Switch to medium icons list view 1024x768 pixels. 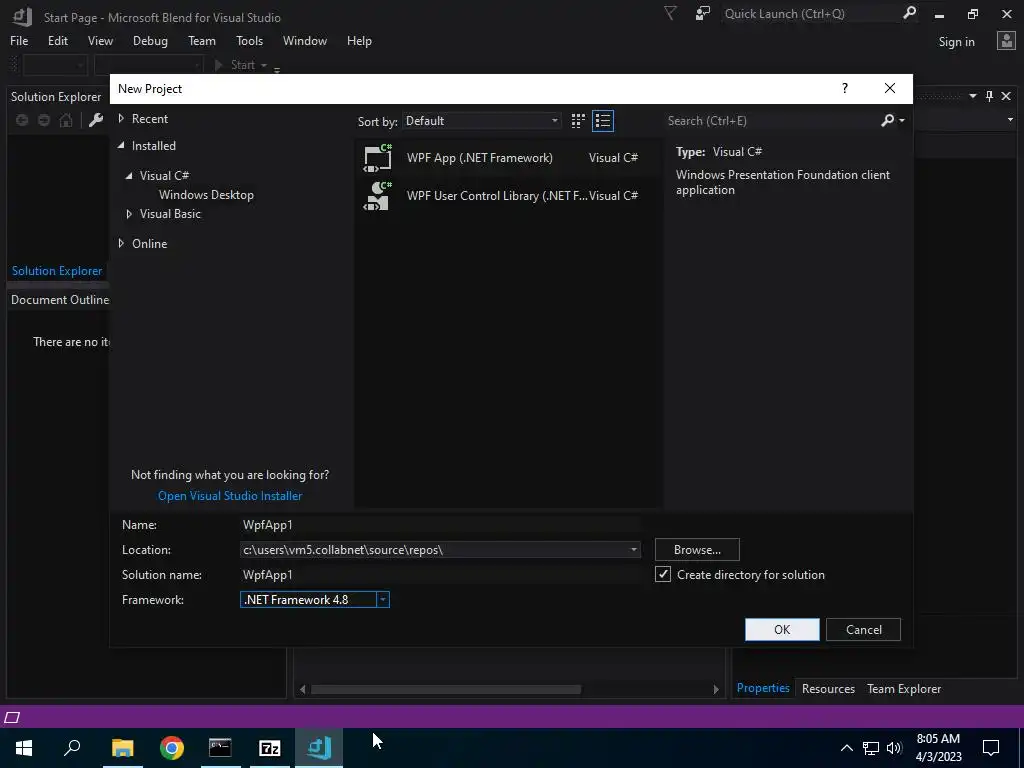(603, 121)
